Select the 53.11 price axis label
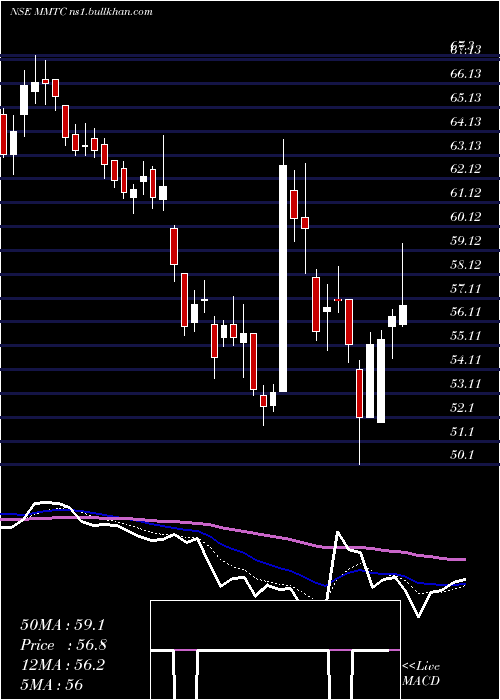The image size is (500, 700). [x=466, y=384]
